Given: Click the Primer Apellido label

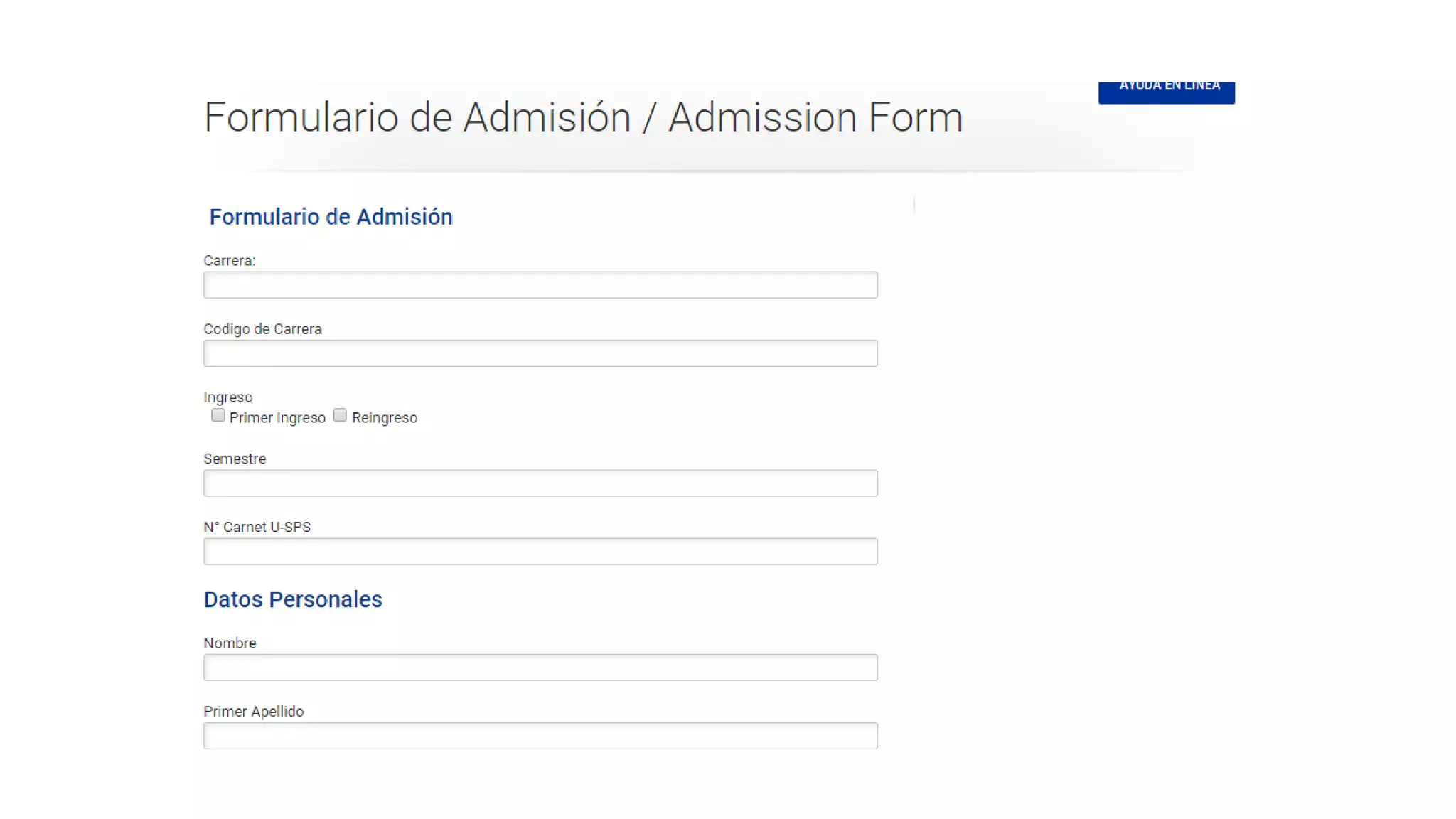Looking at the screenshot, I should click(253, 712).
